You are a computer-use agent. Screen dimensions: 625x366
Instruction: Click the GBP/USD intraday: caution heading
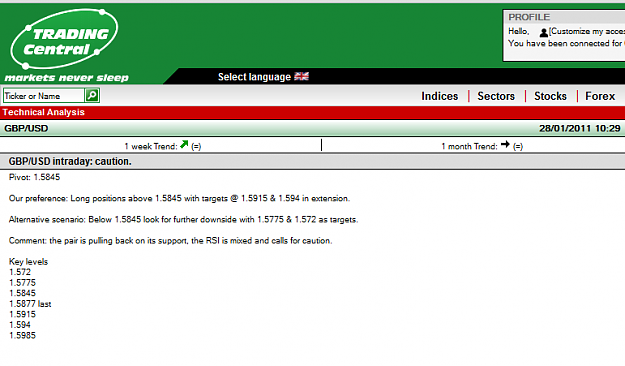(70, 161)
